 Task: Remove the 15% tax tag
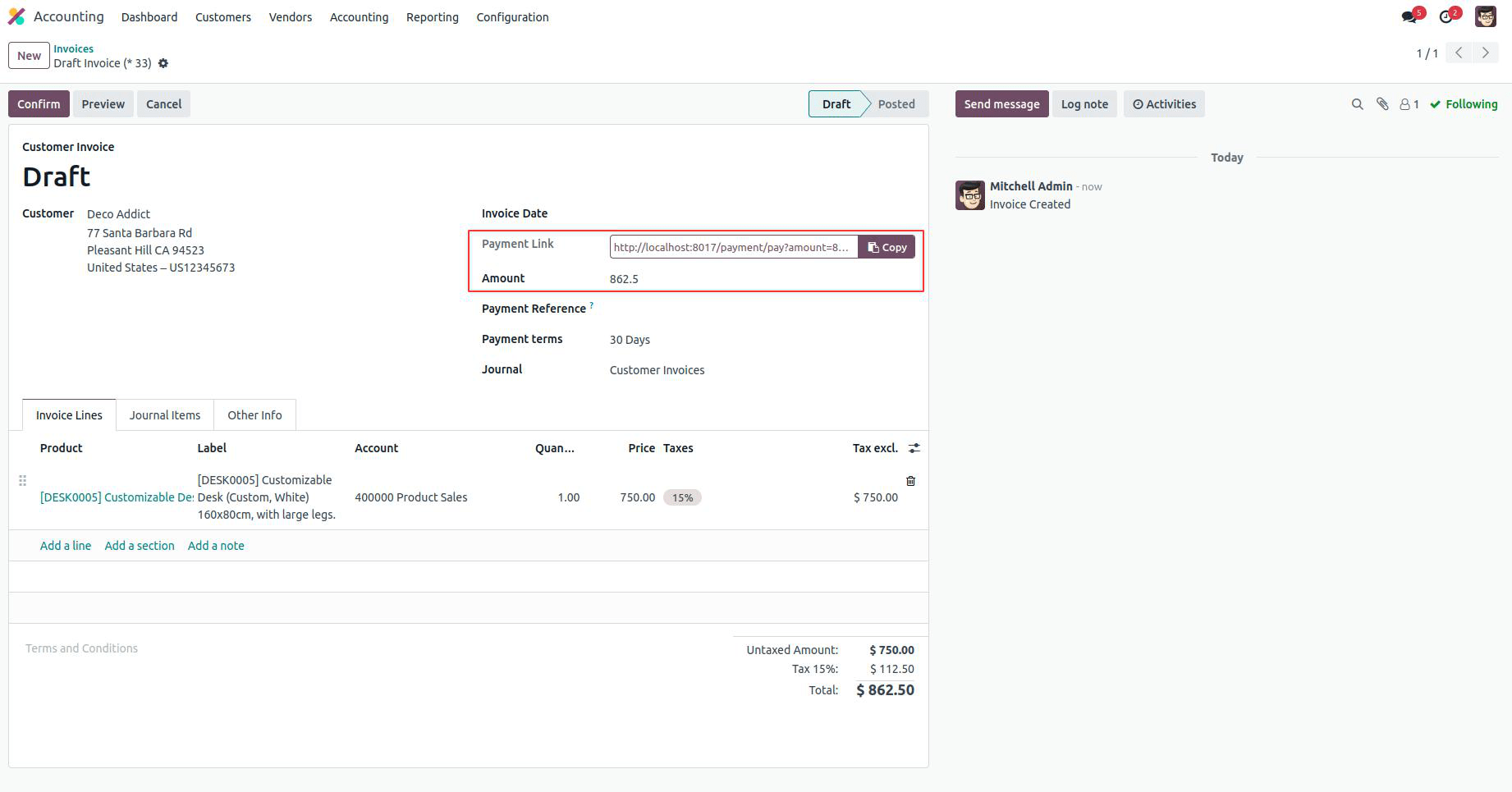click(683, 497)
